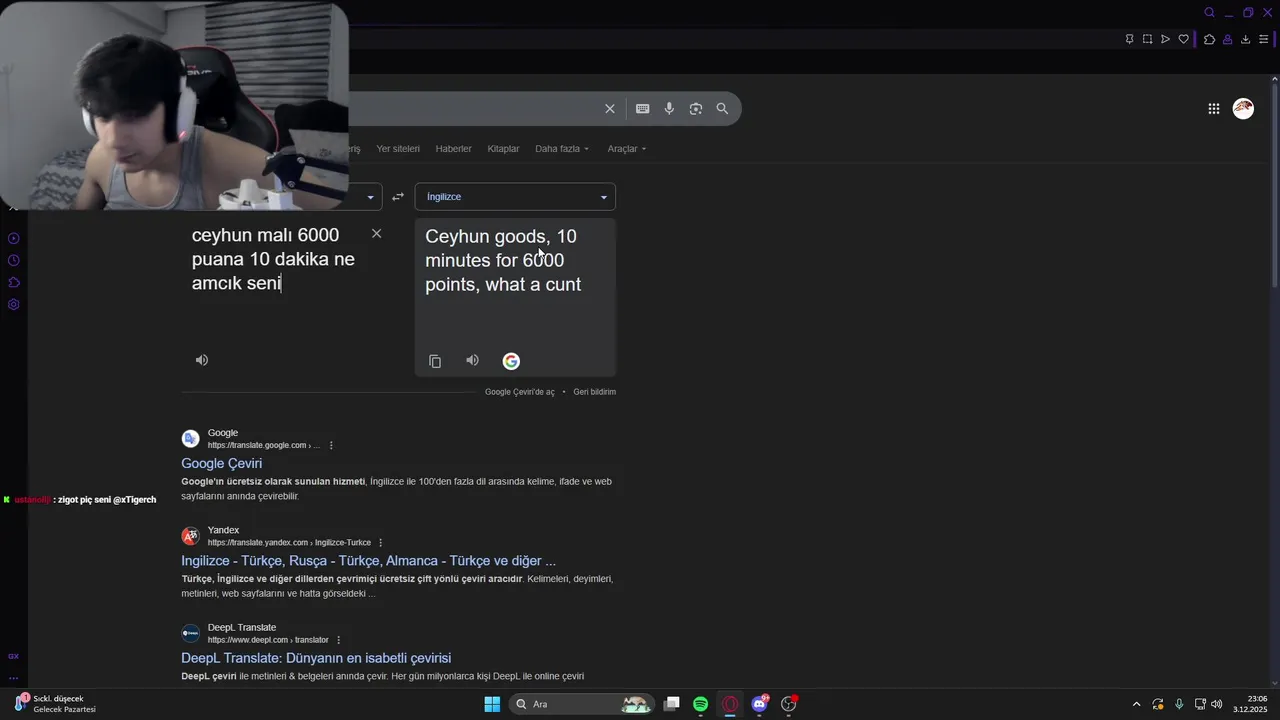1280x720 pixels.
Task: Open Windows Start menu
Action: pyautogui.click(x=492, y=704)
